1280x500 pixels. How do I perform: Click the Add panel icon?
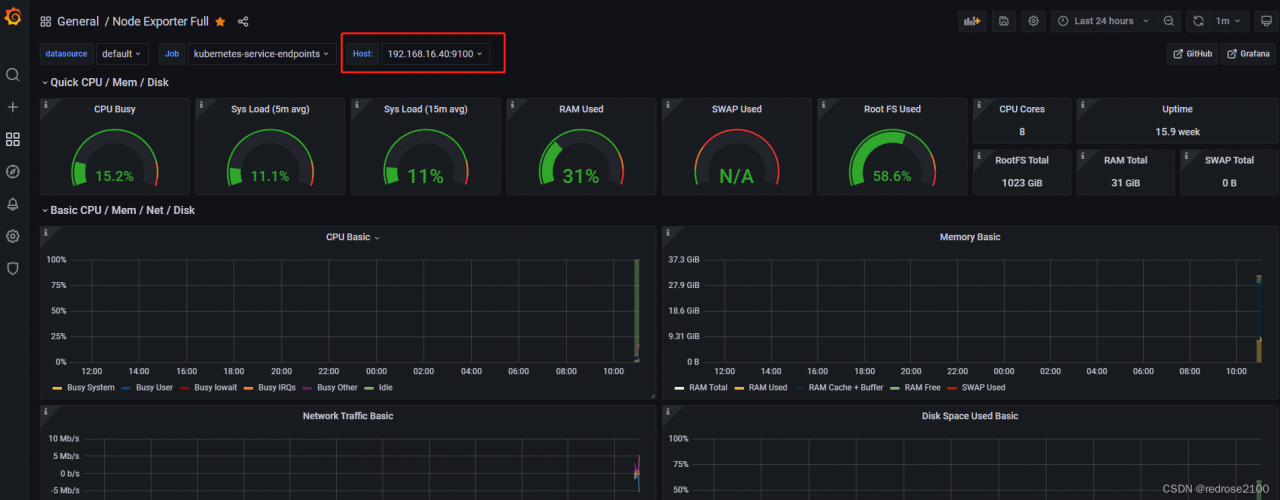click(x=971, y=21)
